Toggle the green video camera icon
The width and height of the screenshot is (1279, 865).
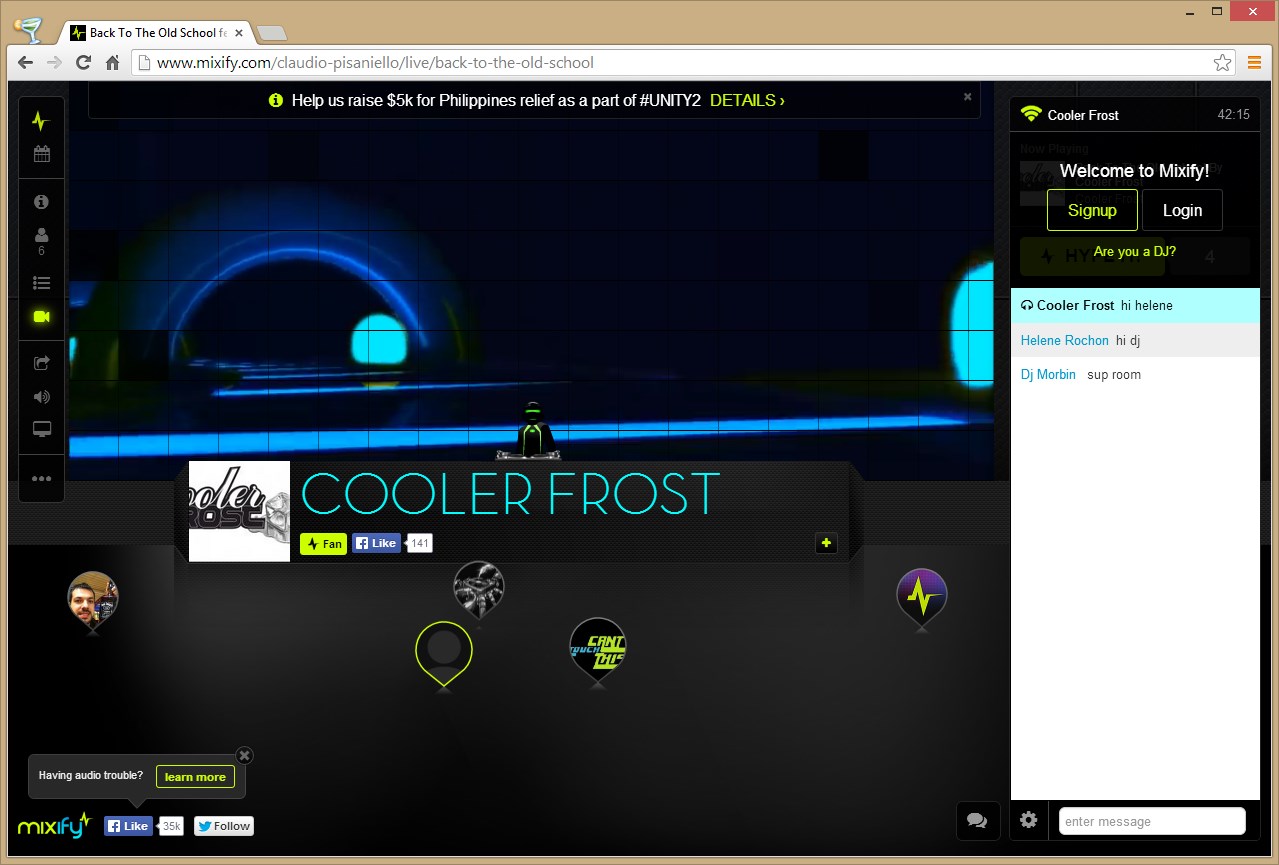pos(41,316)
